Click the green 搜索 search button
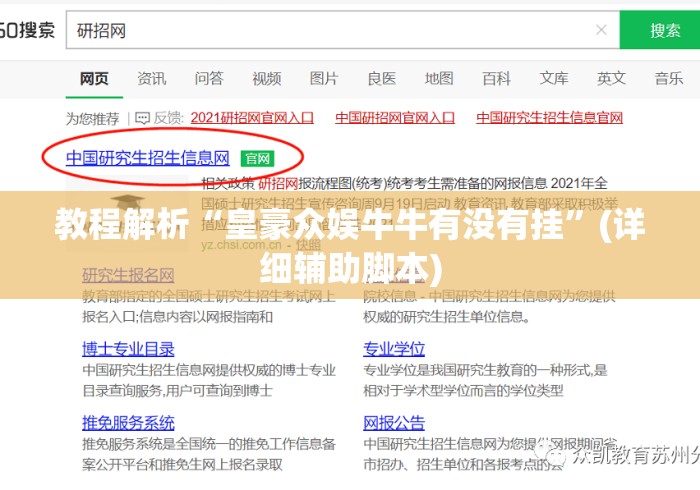Screen dimensions: 700x490 tap(660, 30)
